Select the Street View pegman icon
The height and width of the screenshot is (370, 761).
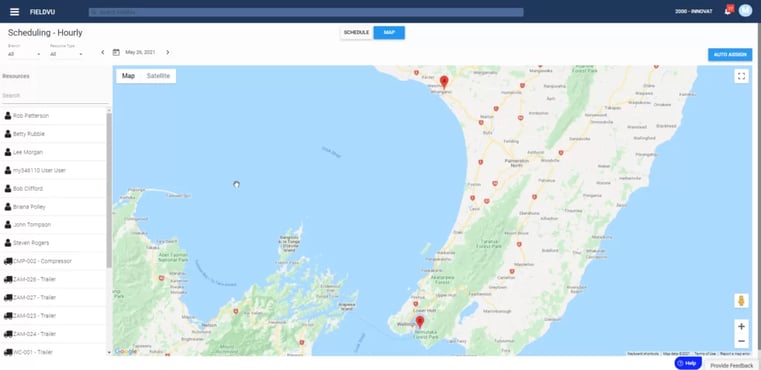pyautogui.click(x=741, y=301)
